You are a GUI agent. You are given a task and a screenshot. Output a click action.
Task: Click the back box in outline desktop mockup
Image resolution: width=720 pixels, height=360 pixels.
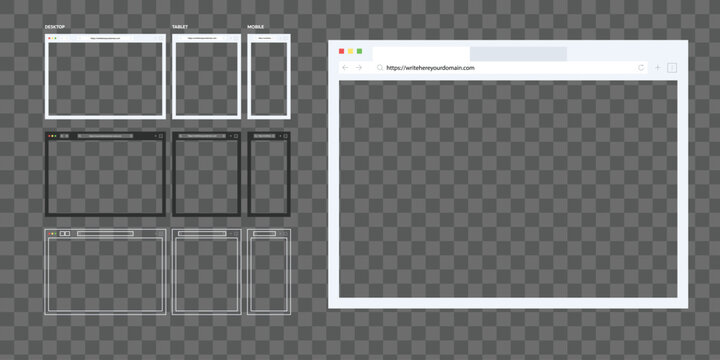tap(62, 234)
